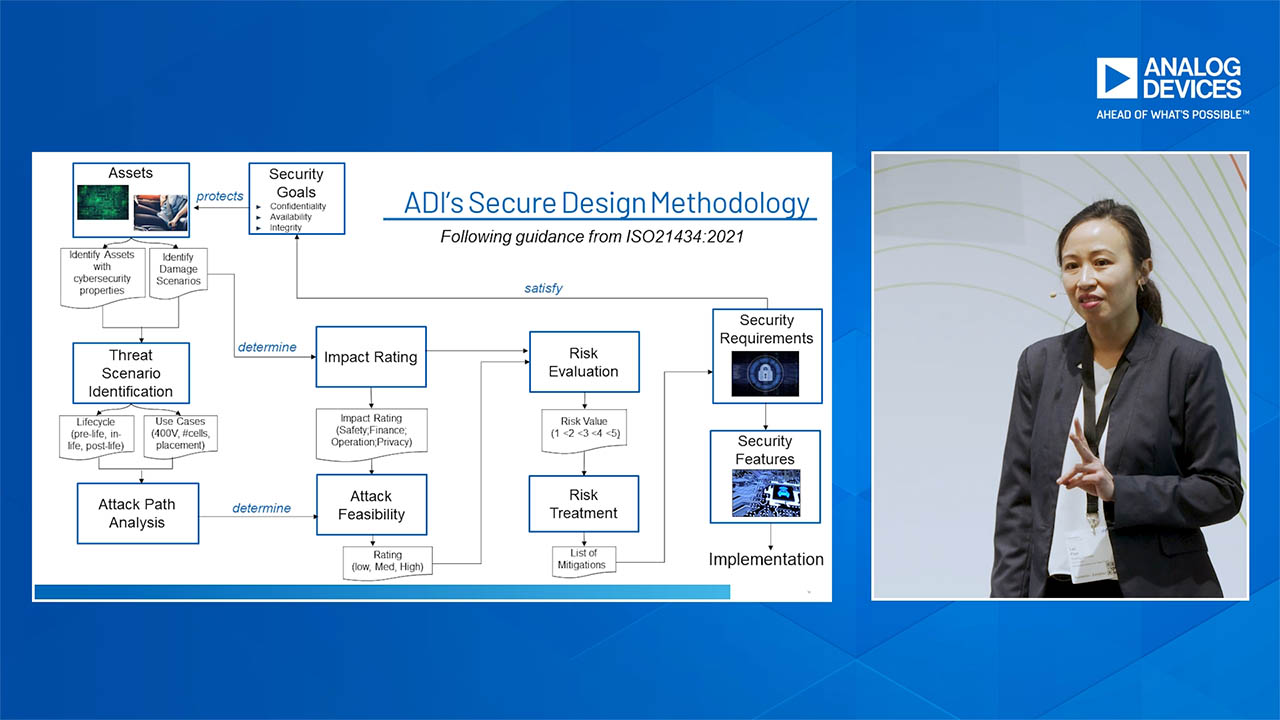This screenshot has height=720, width=1280.
Task: Click the "Impact Rating" process box
Action: [371, 357]
